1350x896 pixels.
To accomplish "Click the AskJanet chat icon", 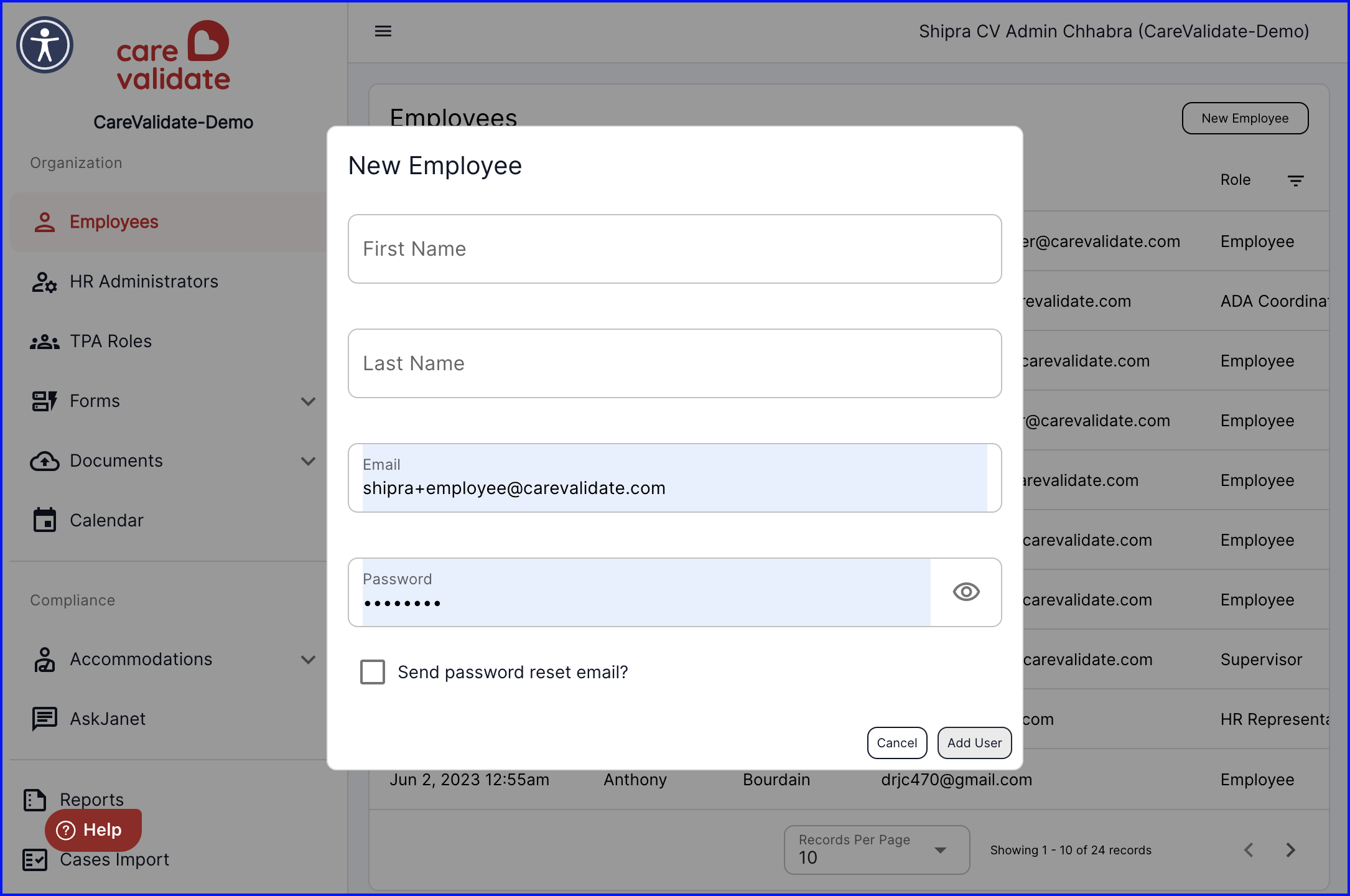I will [x=45, y=719].
